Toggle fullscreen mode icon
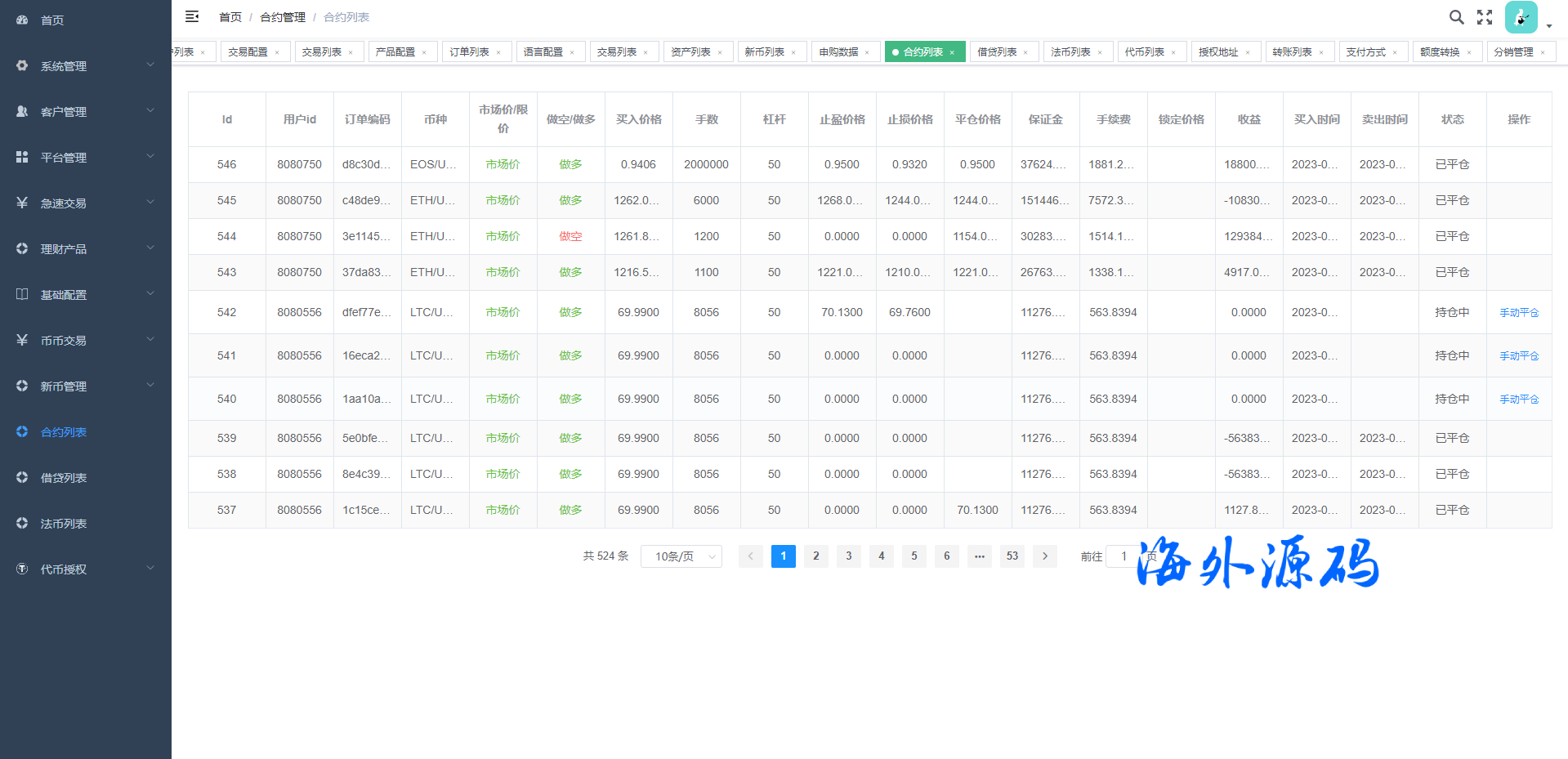The width and height of the screenshot is (1568, 759). [1485, 17]
